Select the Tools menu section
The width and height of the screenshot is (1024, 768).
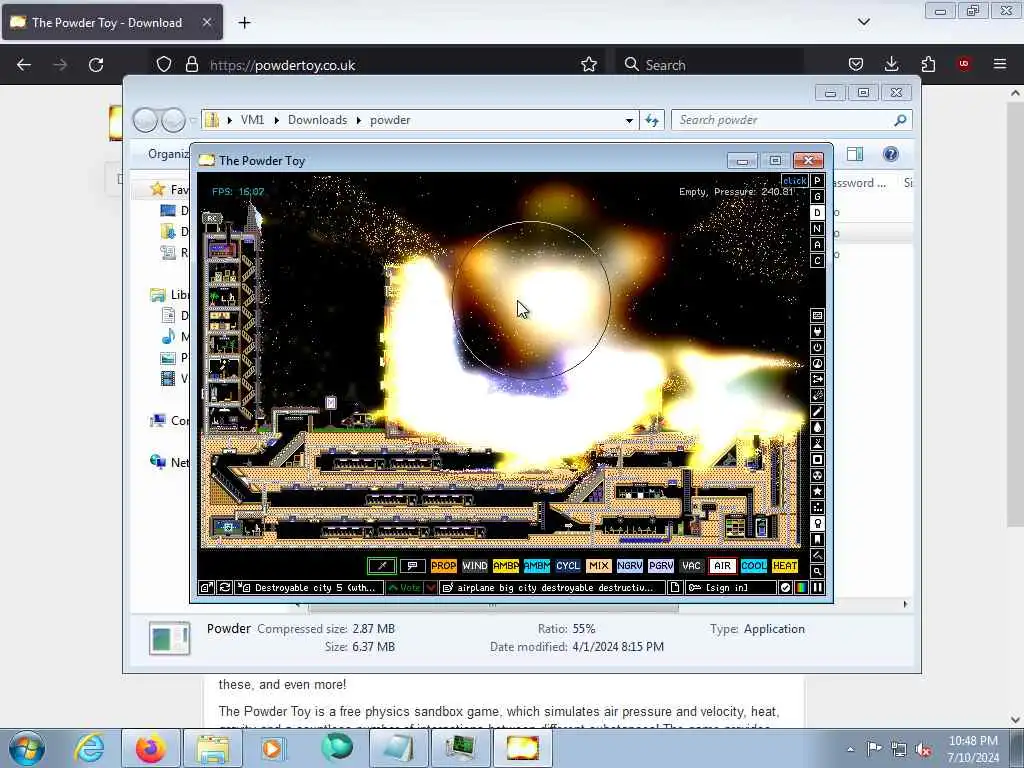[x=817, y=524]
